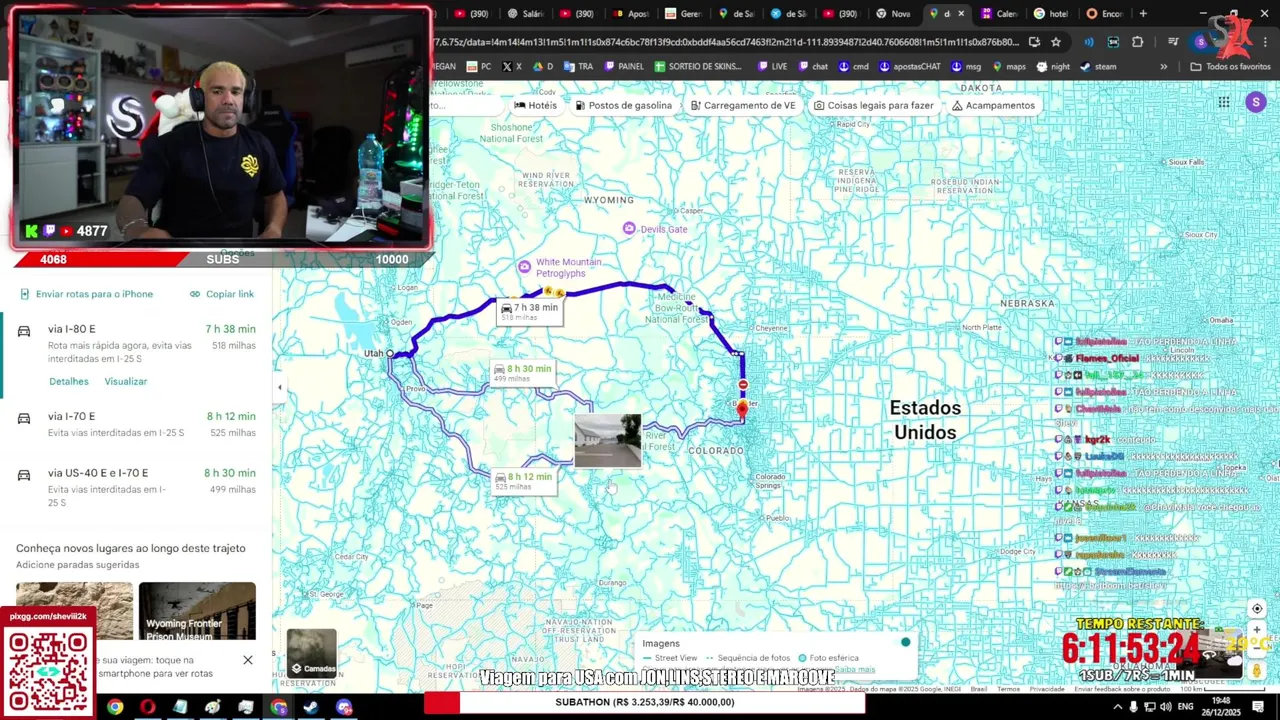Image resolution: width=1280 pixels, height=720 pixels.
Task: Open a new browser tab with plus
Action: 1143,14
